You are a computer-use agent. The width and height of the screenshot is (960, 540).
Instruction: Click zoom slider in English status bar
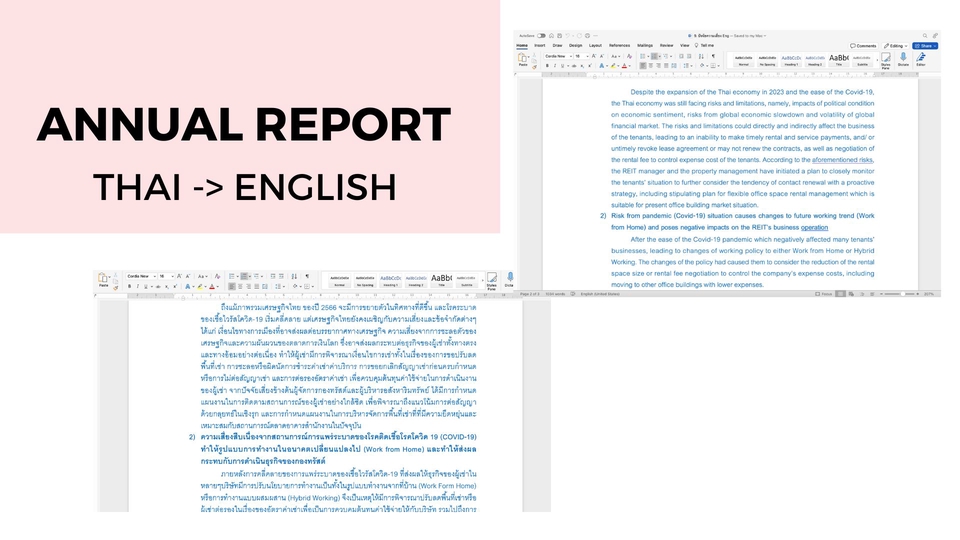click(x=900, y=294)
